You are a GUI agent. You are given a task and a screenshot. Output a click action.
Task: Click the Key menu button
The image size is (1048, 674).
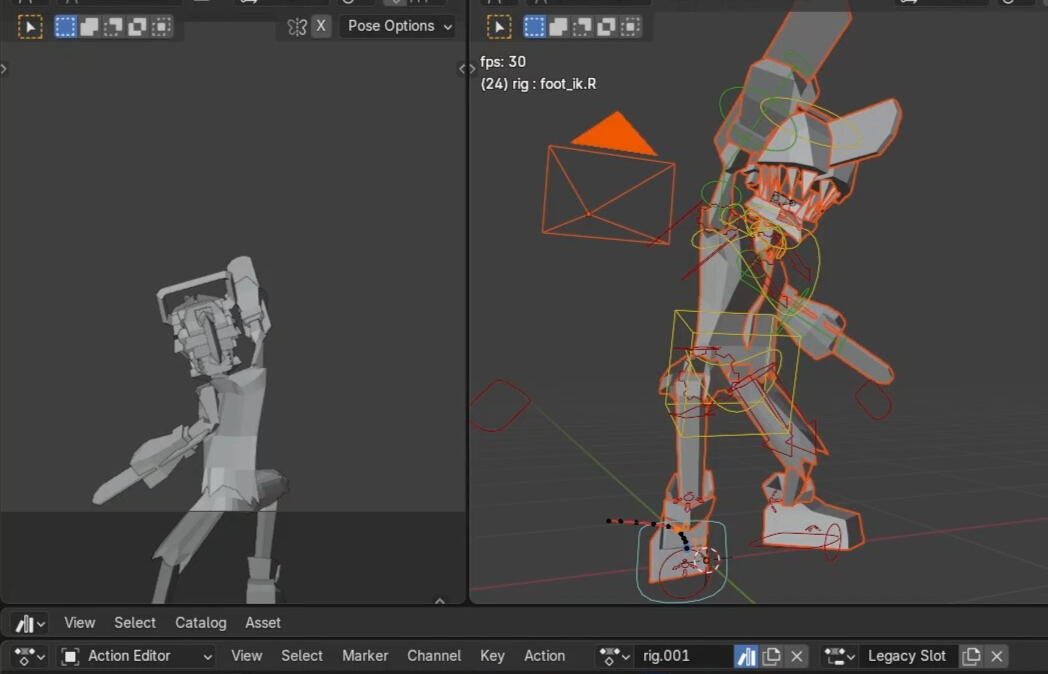point(492,656)
